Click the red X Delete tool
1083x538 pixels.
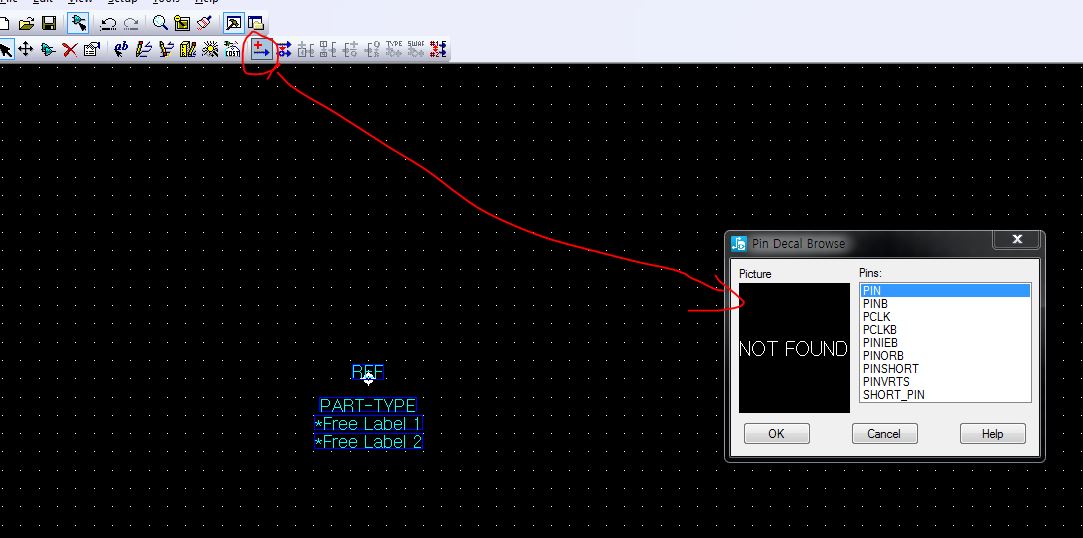(x=70, y=49)
